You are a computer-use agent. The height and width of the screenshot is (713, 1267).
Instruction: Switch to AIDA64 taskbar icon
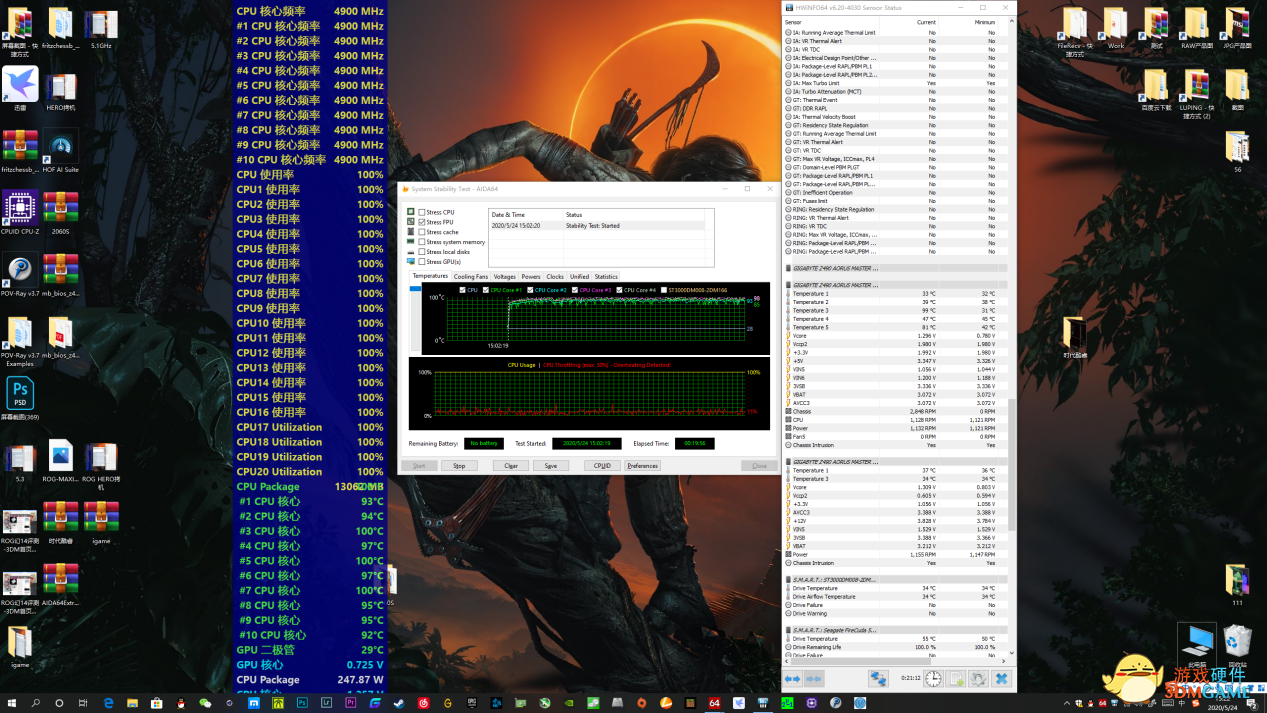(714, 703)
